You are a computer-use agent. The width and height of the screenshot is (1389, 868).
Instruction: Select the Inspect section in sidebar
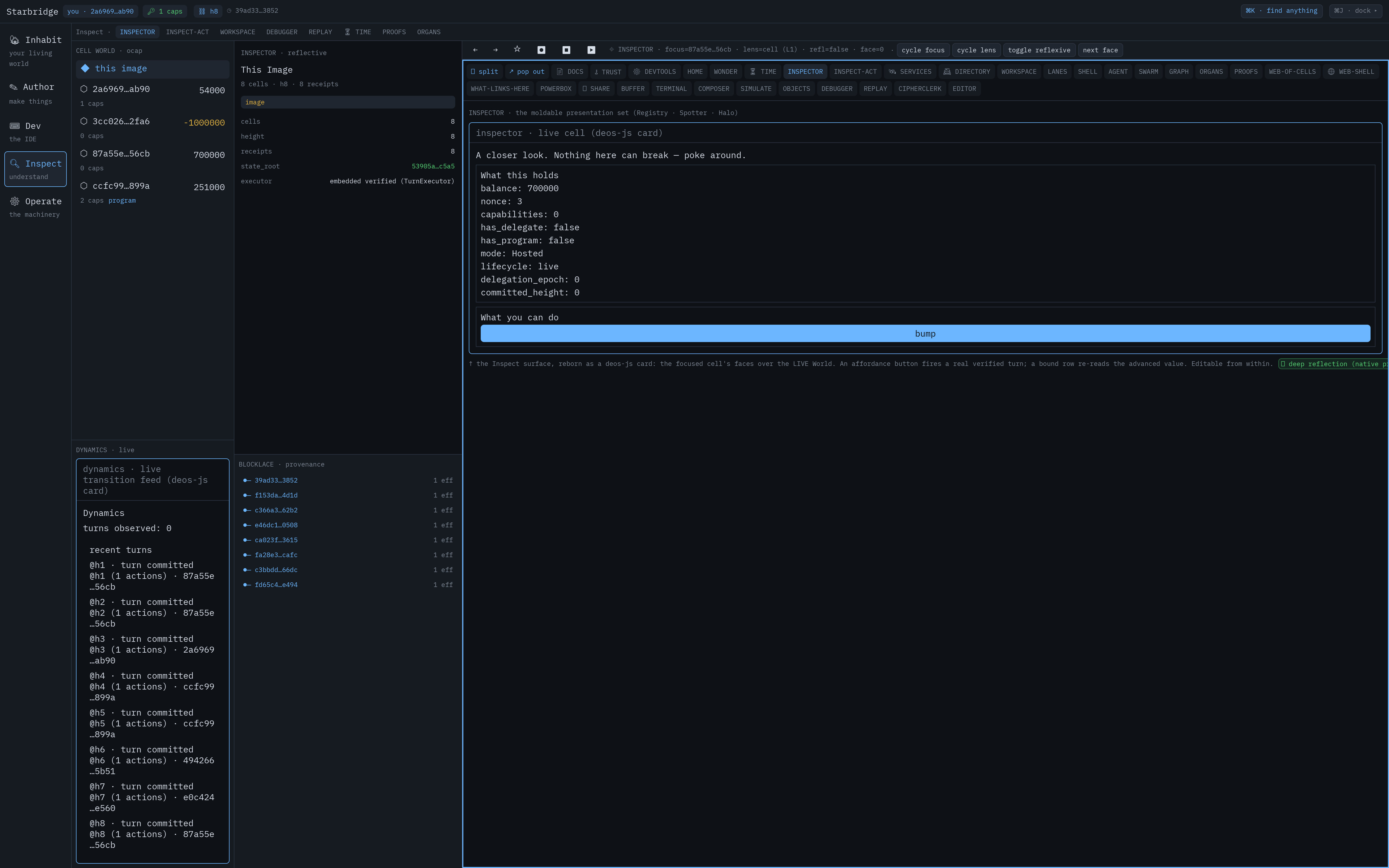36,169
